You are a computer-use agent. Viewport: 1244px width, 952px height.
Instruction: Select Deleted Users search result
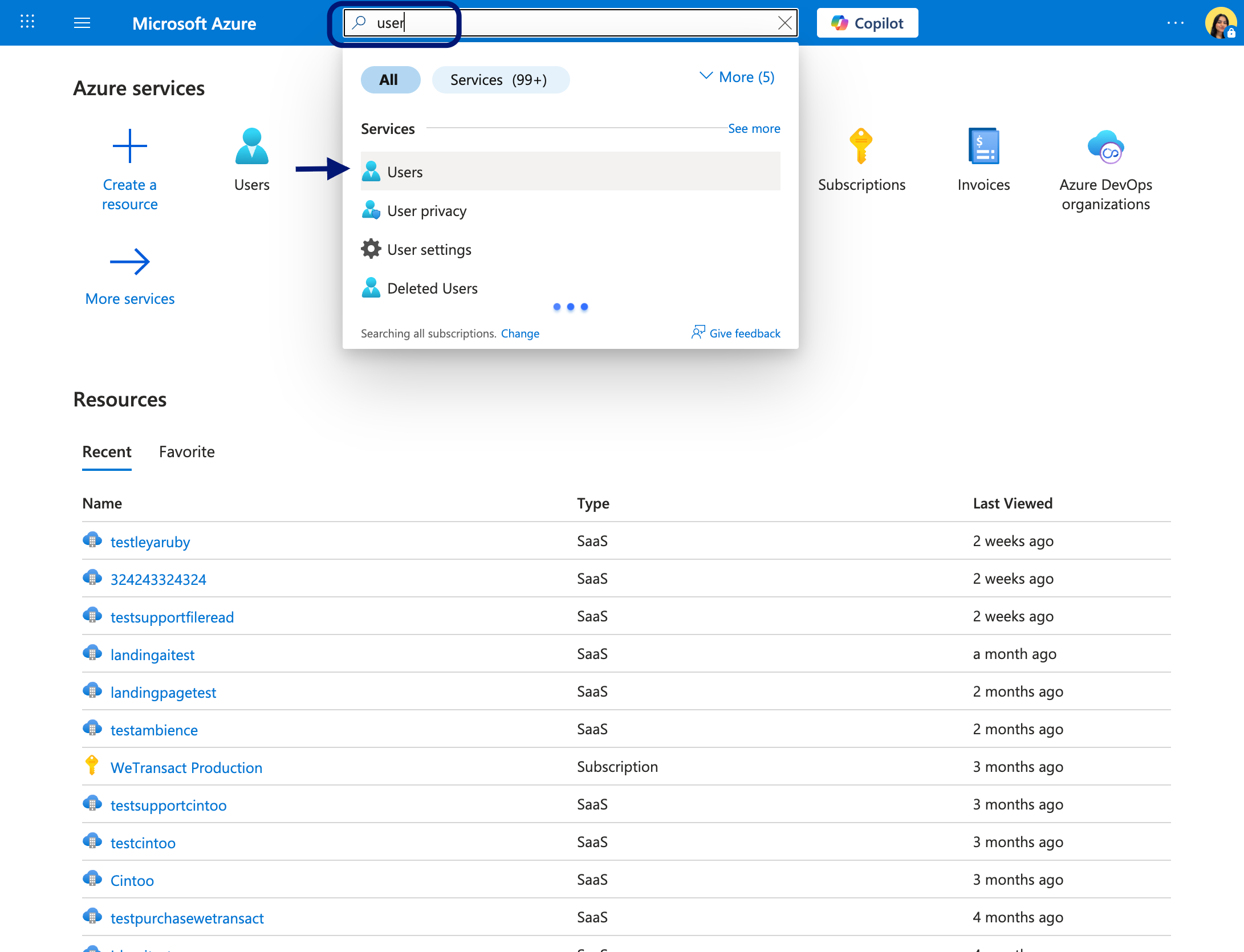pos(570,288)
